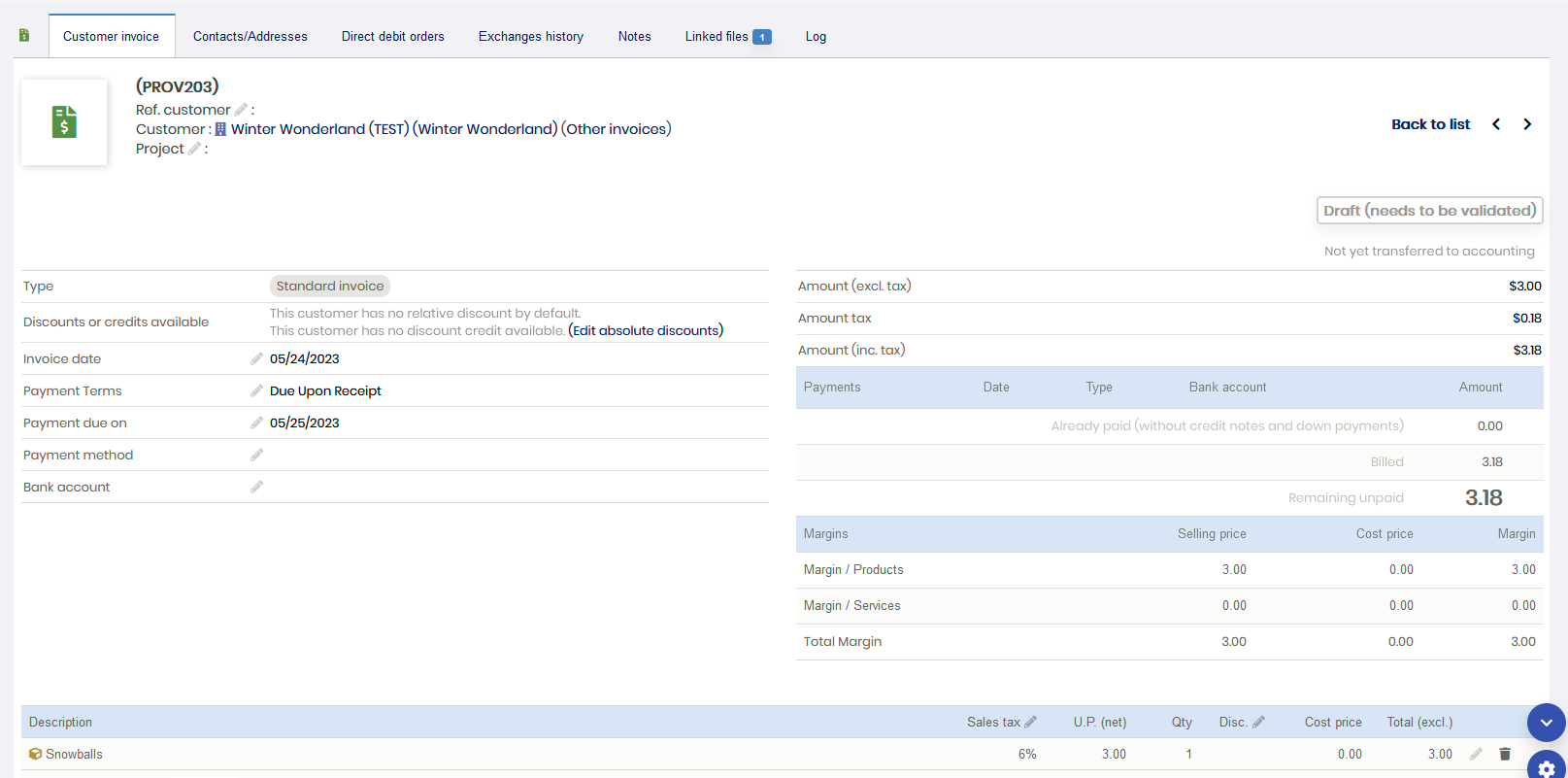Go to the next invoice arrow
1568x778 pixels.
tap(1527, 124)
